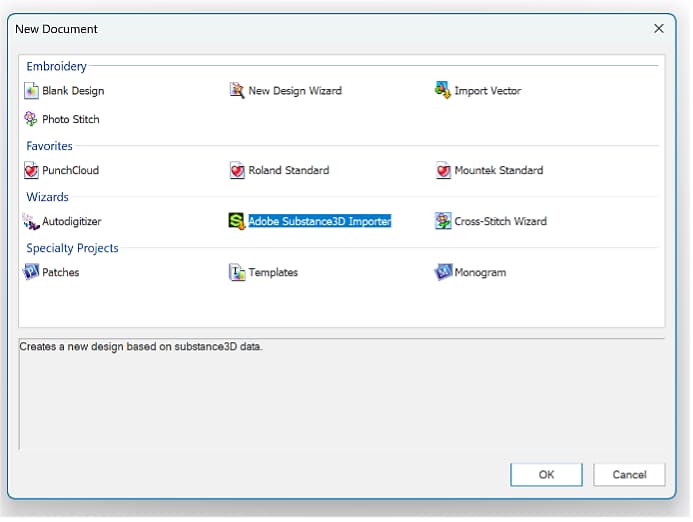Click the Photo Stitch label text
693x522 pixels.
pyautogui.click(x=71, y=120)
